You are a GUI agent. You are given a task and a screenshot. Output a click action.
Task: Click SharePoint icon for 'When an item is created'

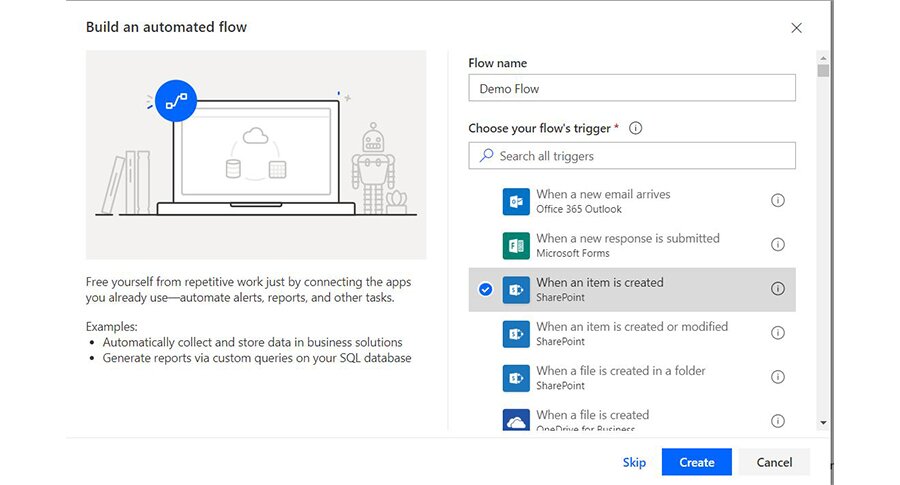pos(516,290)
